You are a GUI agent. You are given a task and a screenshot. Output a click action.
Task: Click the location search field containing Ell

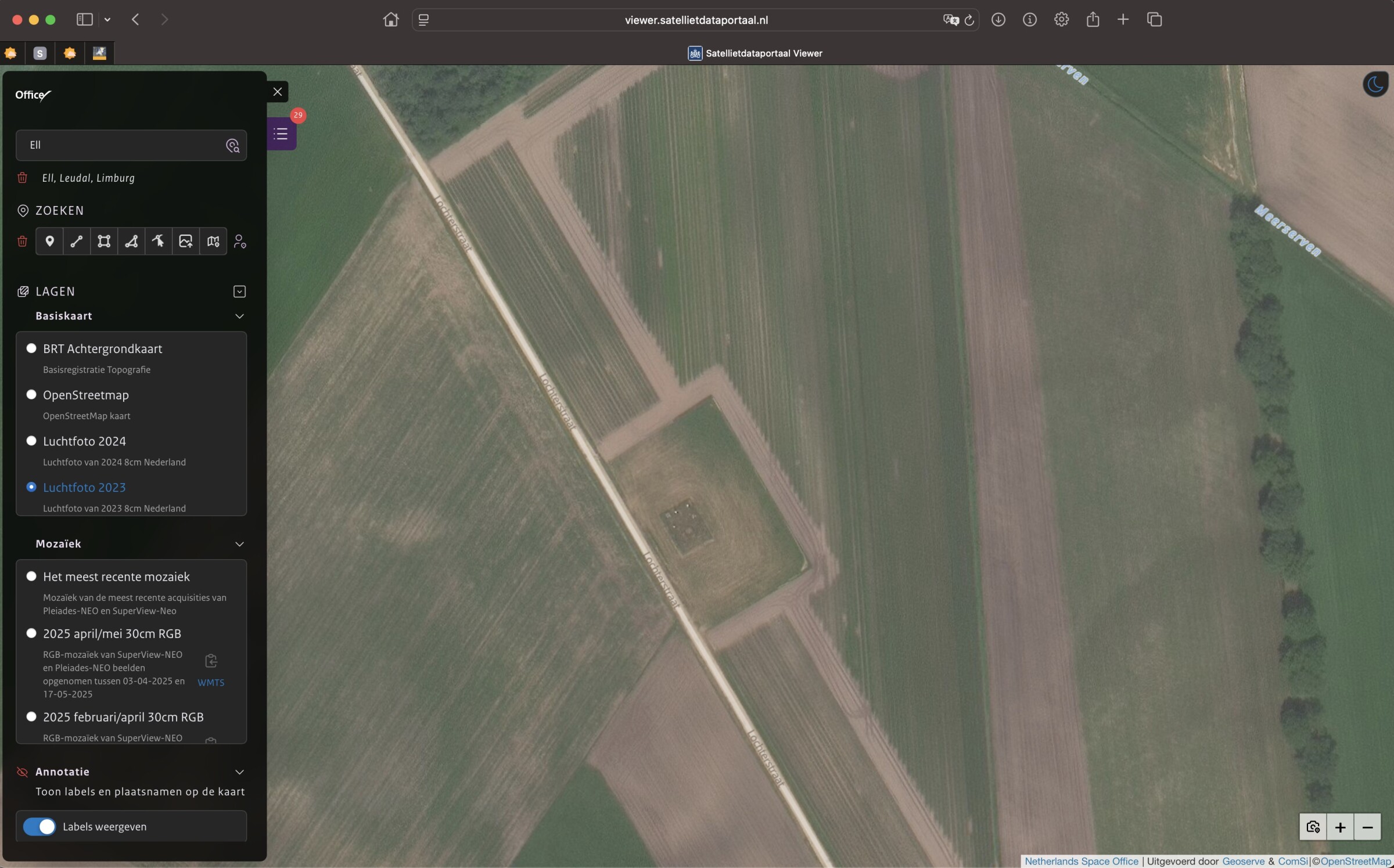(x=122, y=145)
